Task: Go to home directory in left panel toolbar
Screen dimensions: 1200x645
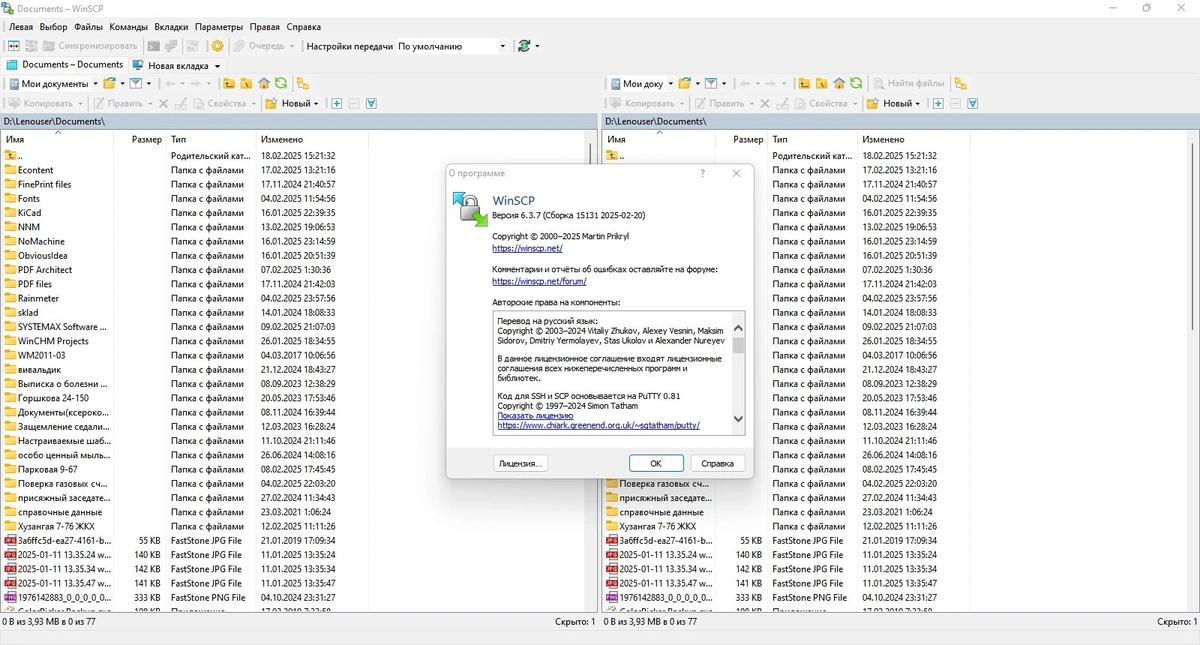Action: 264,84
